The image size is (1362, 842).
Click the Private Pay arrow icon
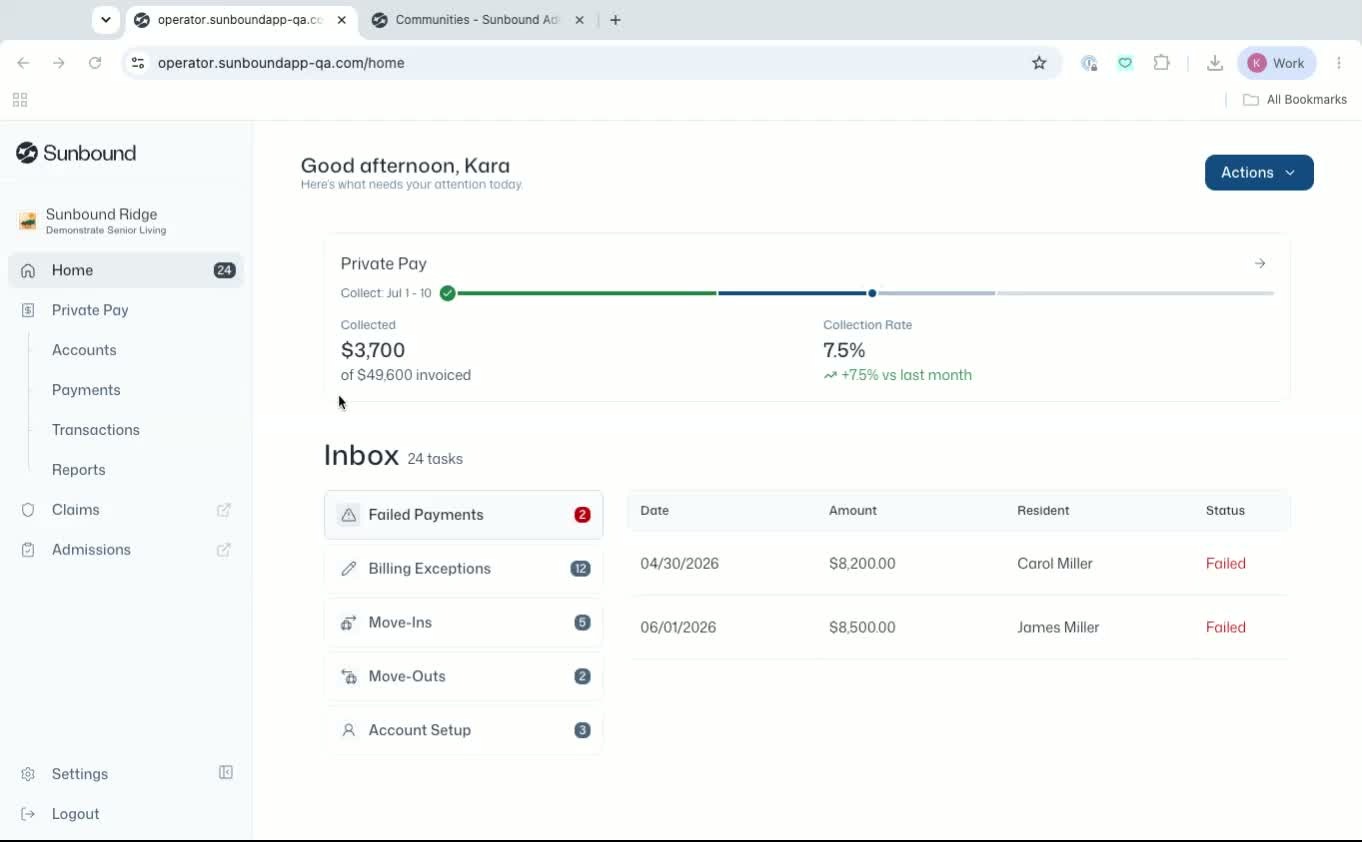(1260, 264)
